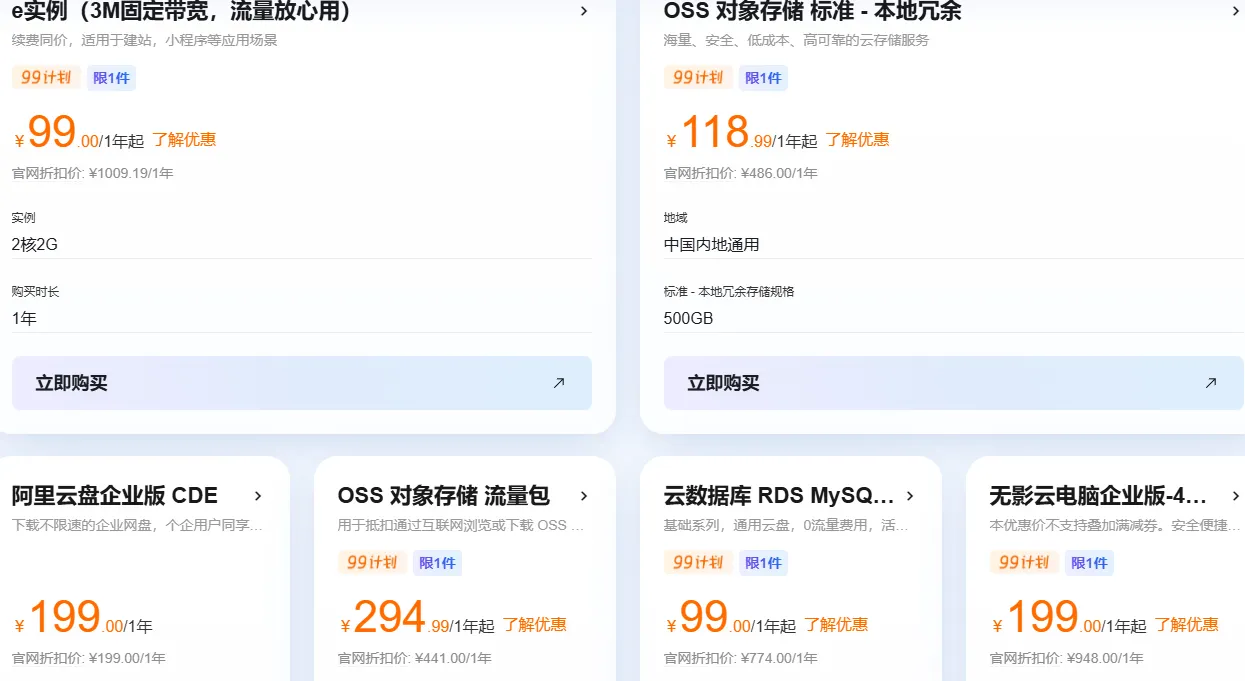Image resolution: width=1245 pixels, height=681 pixels.
Task: Click 99计划 badge on 无影云电脑 card
Action: tap(1024, 563)
